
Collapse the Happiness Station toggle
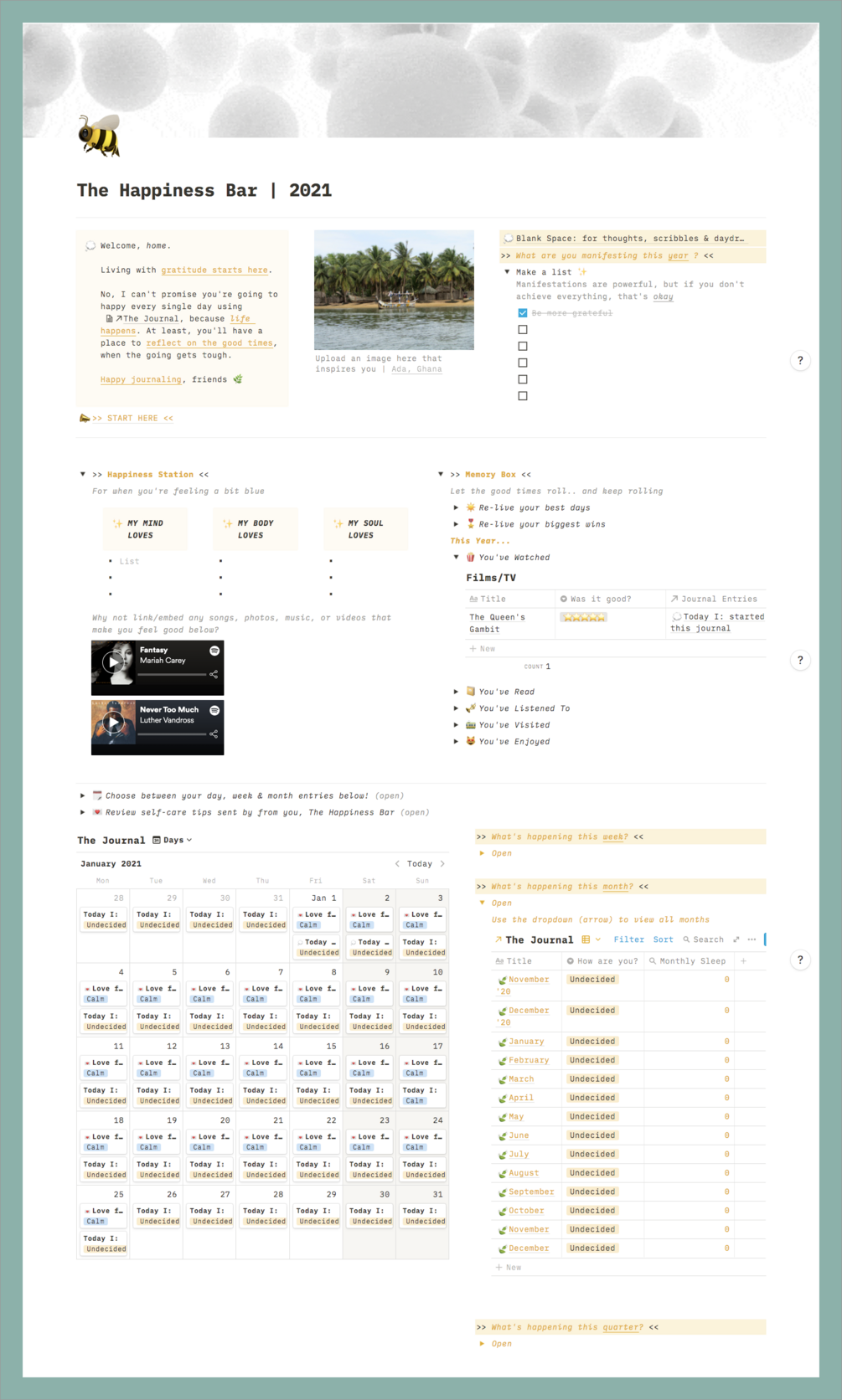pos(83,475)
